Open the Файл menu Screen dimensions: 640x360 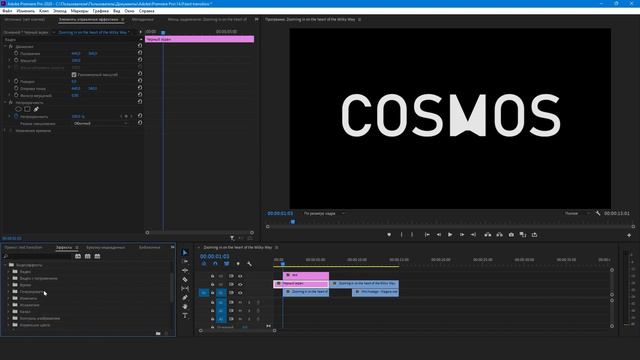[x=7, y=11]
